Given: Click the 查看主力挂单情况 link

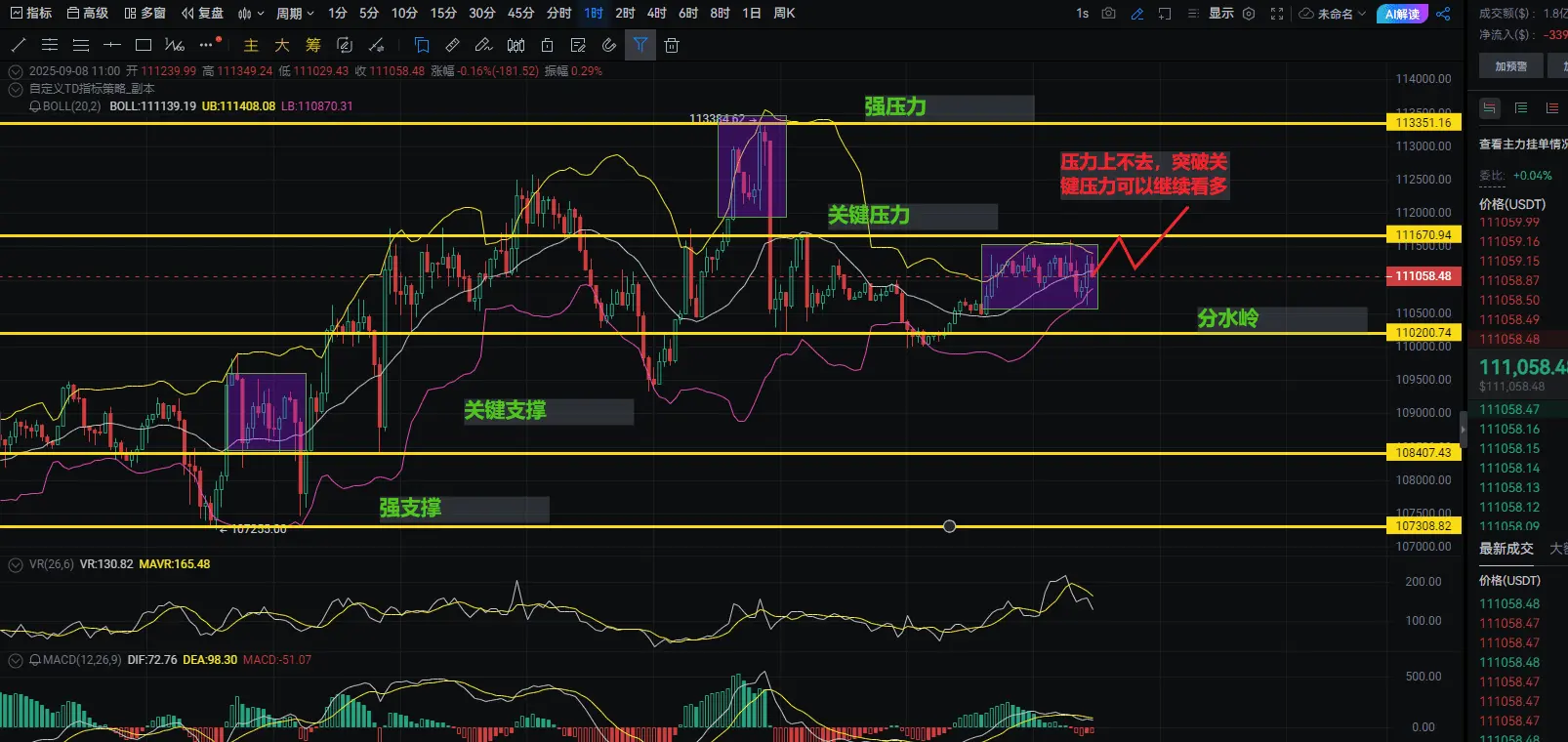Looking at the screenshot, I should [x=1523, y=144].
